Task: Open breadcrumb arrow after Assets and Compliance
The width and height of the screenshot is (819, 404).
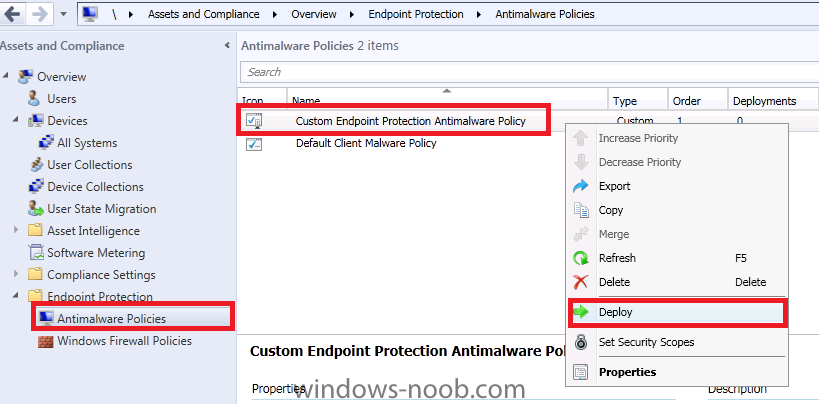Action: click(x=275, y=15)
